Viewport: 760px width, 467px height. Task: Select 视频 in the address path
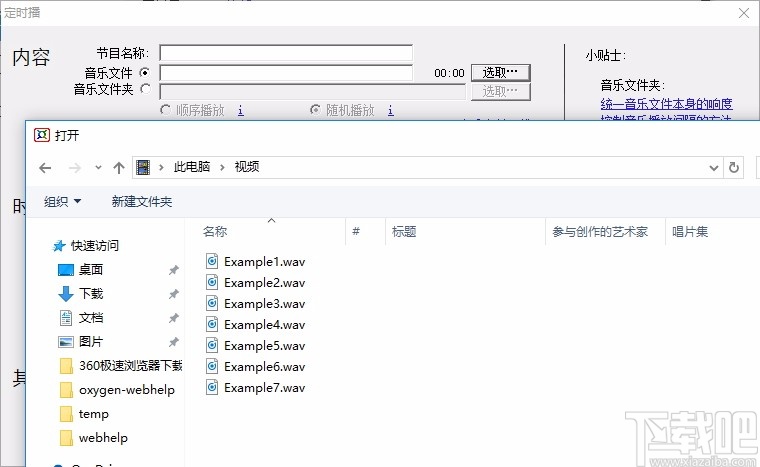[247, 167]
